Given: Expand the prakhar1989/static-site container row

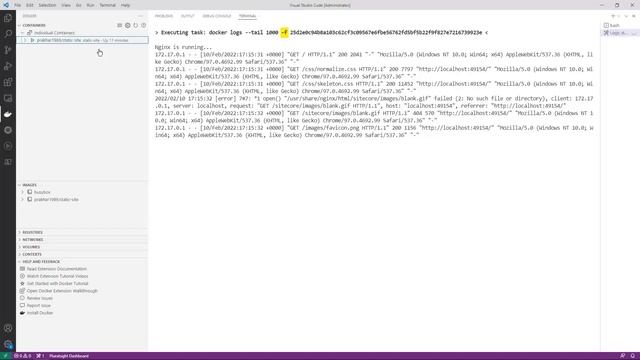Looking at the screenshot, I should [25, 40].
